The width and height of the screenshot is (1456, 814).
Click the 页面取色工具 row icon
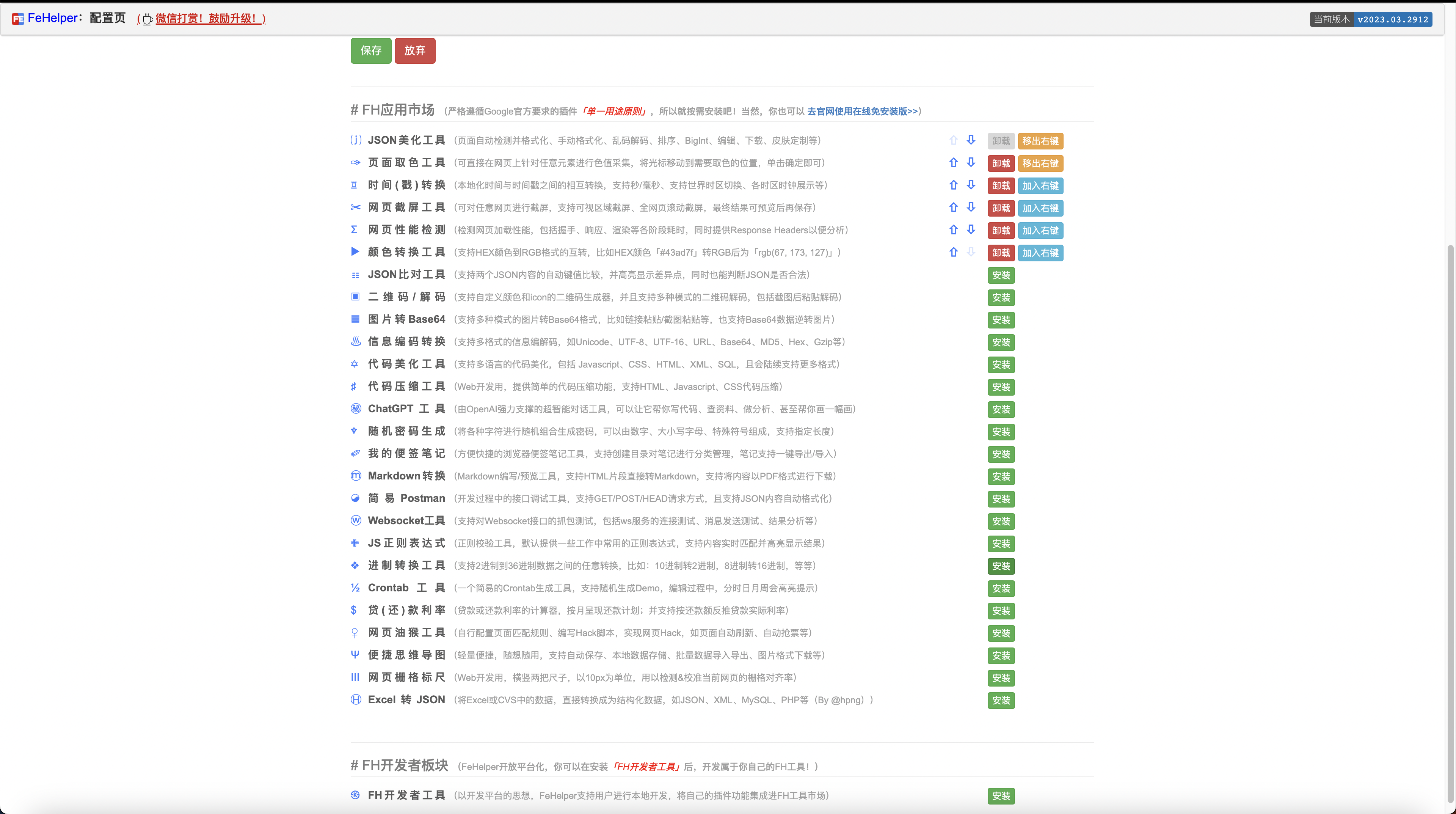(x=356, y=163)
